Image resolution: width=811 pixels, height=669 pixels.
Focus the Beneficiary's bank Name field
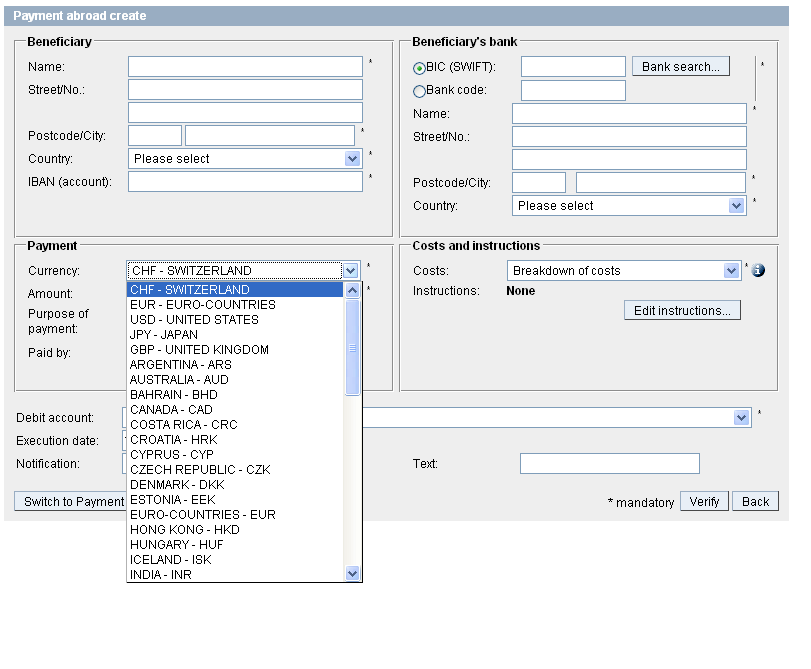click(629, 113)
